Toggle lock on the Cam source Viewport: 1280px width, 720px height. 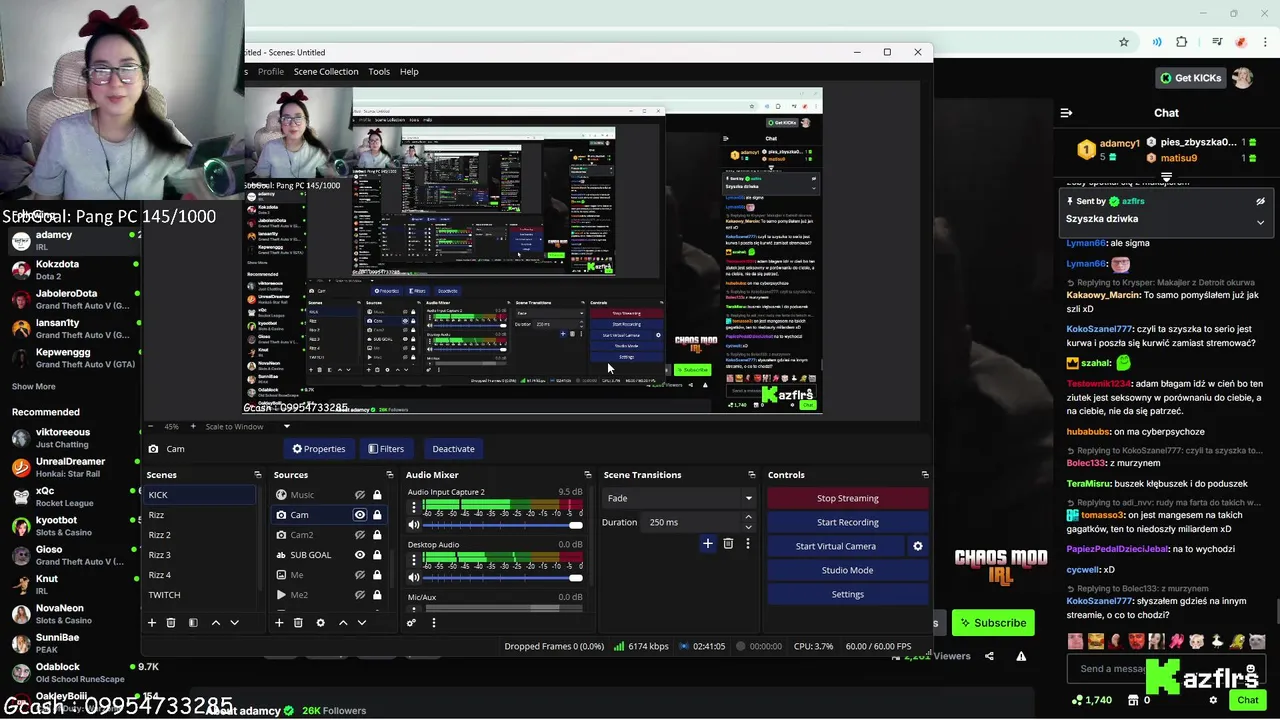(x=377, y=515)
